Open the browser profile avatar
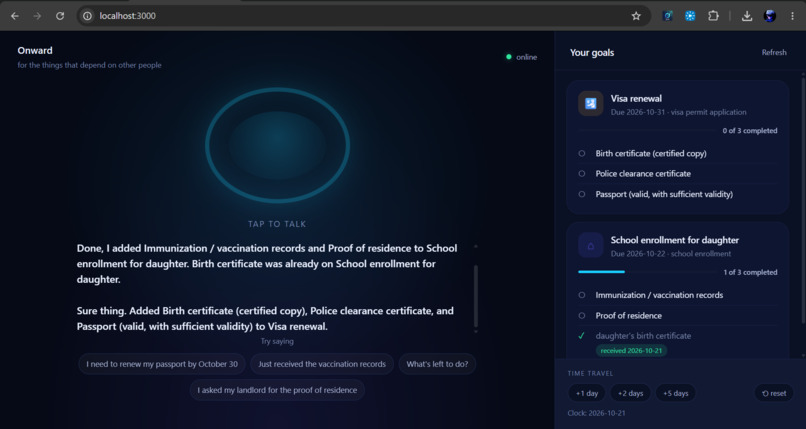 tap(770, 16)
